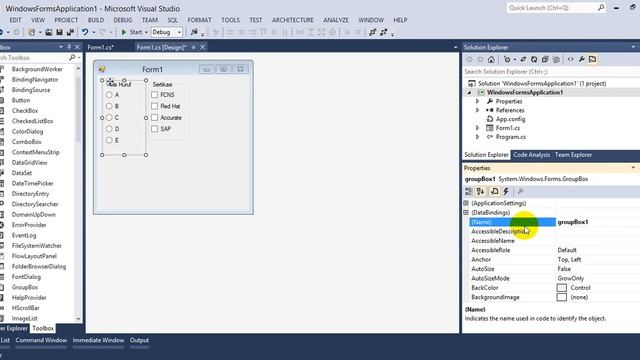The image size is (640, 360).
Task: Click the Toolbox scrollbar down arrow
Action: [x=78, y=319]
